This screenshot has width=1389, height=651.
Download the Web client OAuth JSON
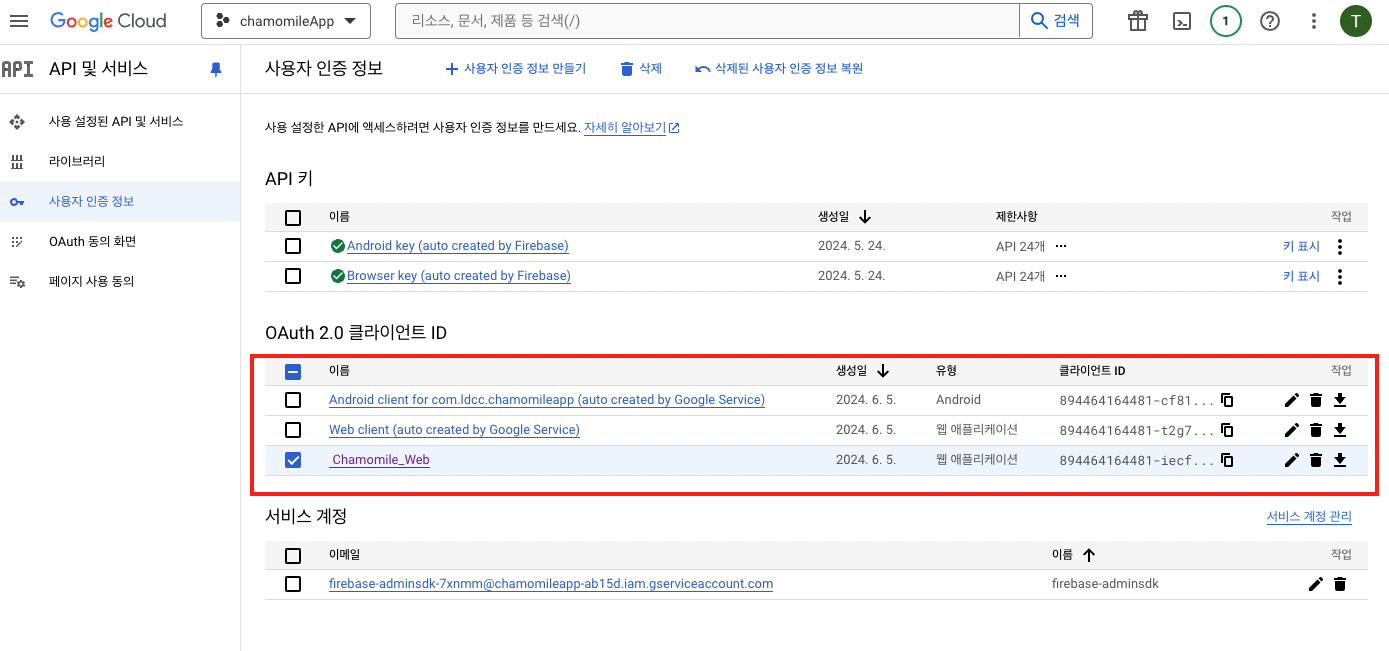point(1340,431)
